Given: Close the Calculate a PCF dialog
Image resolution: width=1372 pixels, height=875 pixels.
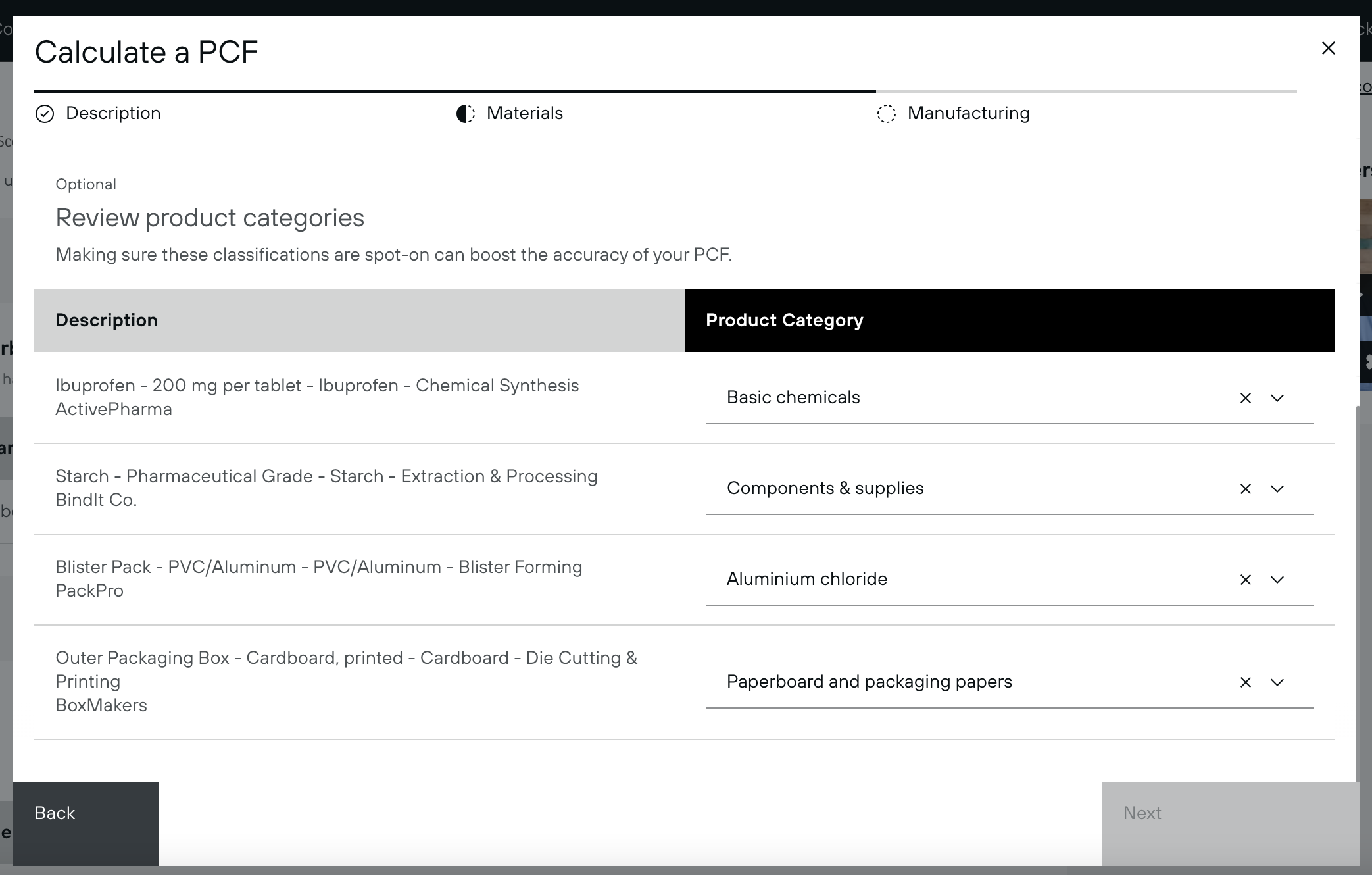Looking at the screenshot, I should pos(1328,48).
